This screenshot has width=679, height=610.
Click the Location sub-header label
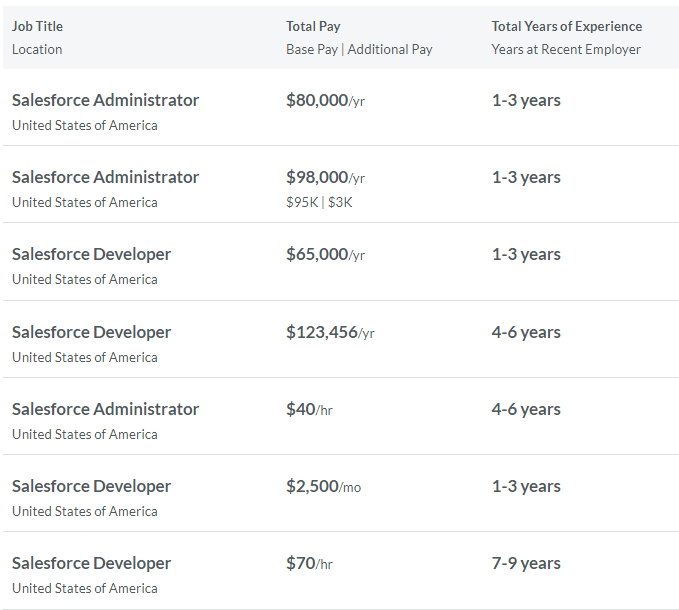(x=37, y=49)
